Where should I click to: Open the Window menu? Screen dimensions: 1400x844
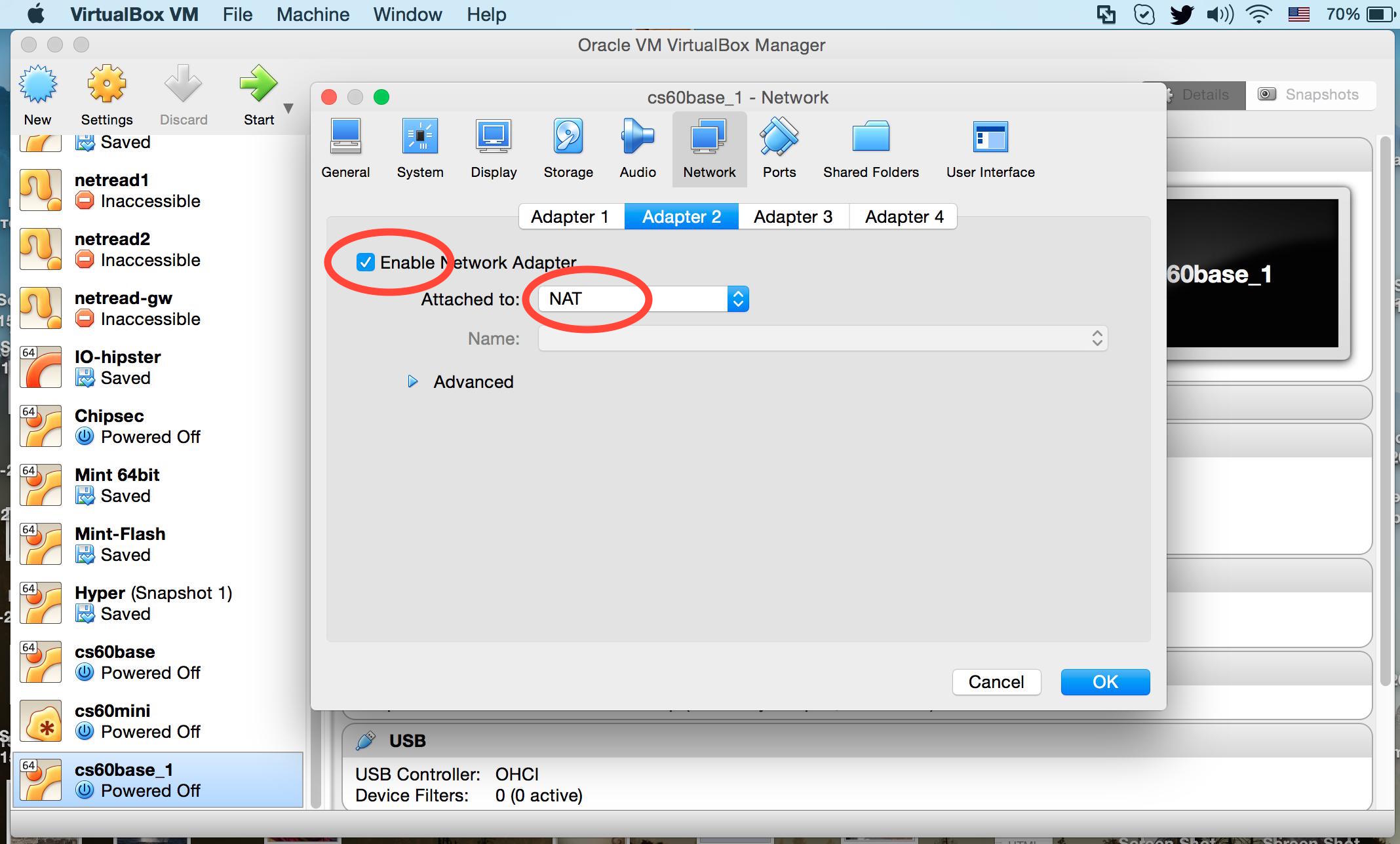[x=408, y=14]
